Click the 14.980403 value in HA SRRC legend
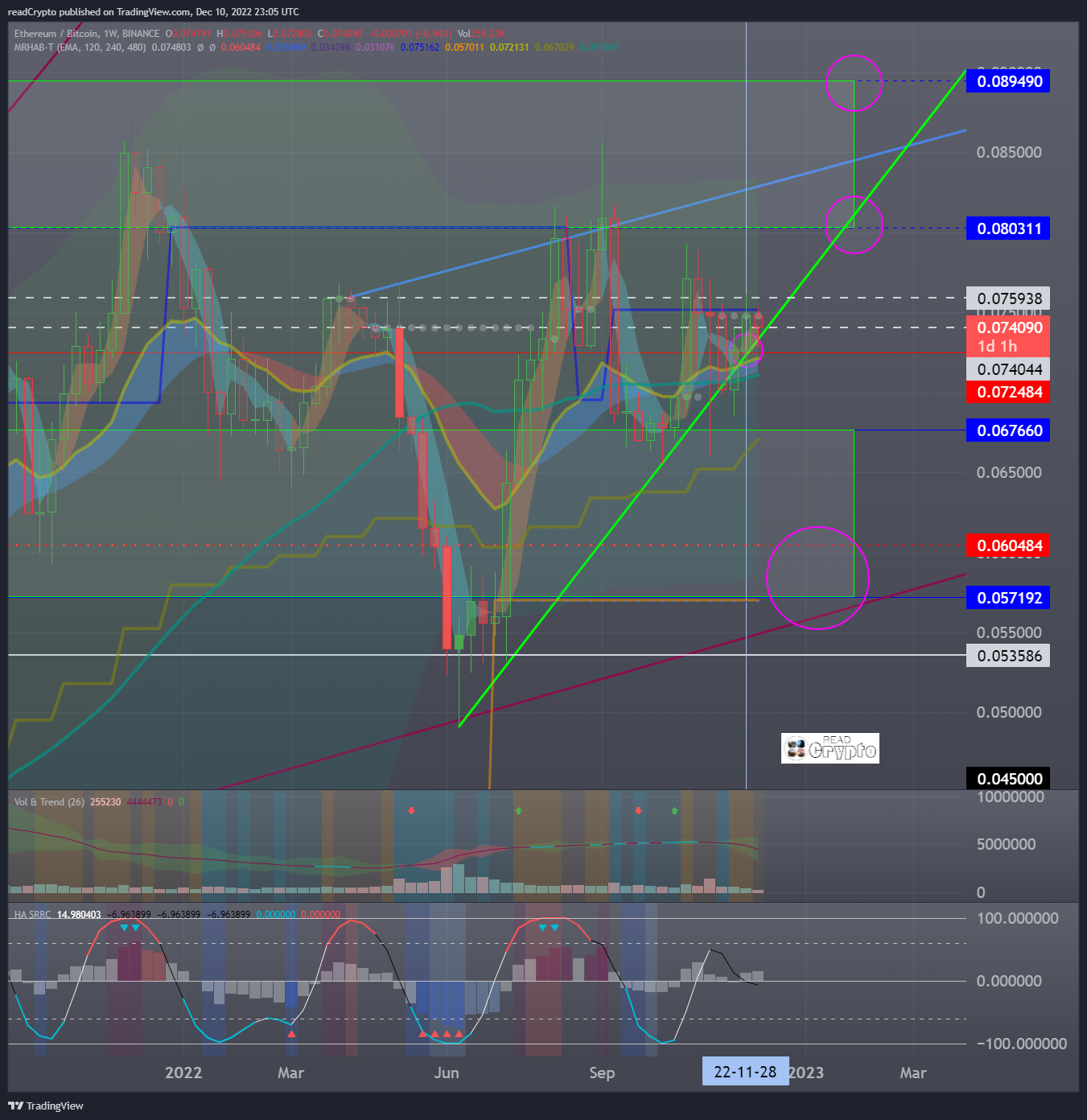The image size is (1087, 1120). click(x=79, y=915)
